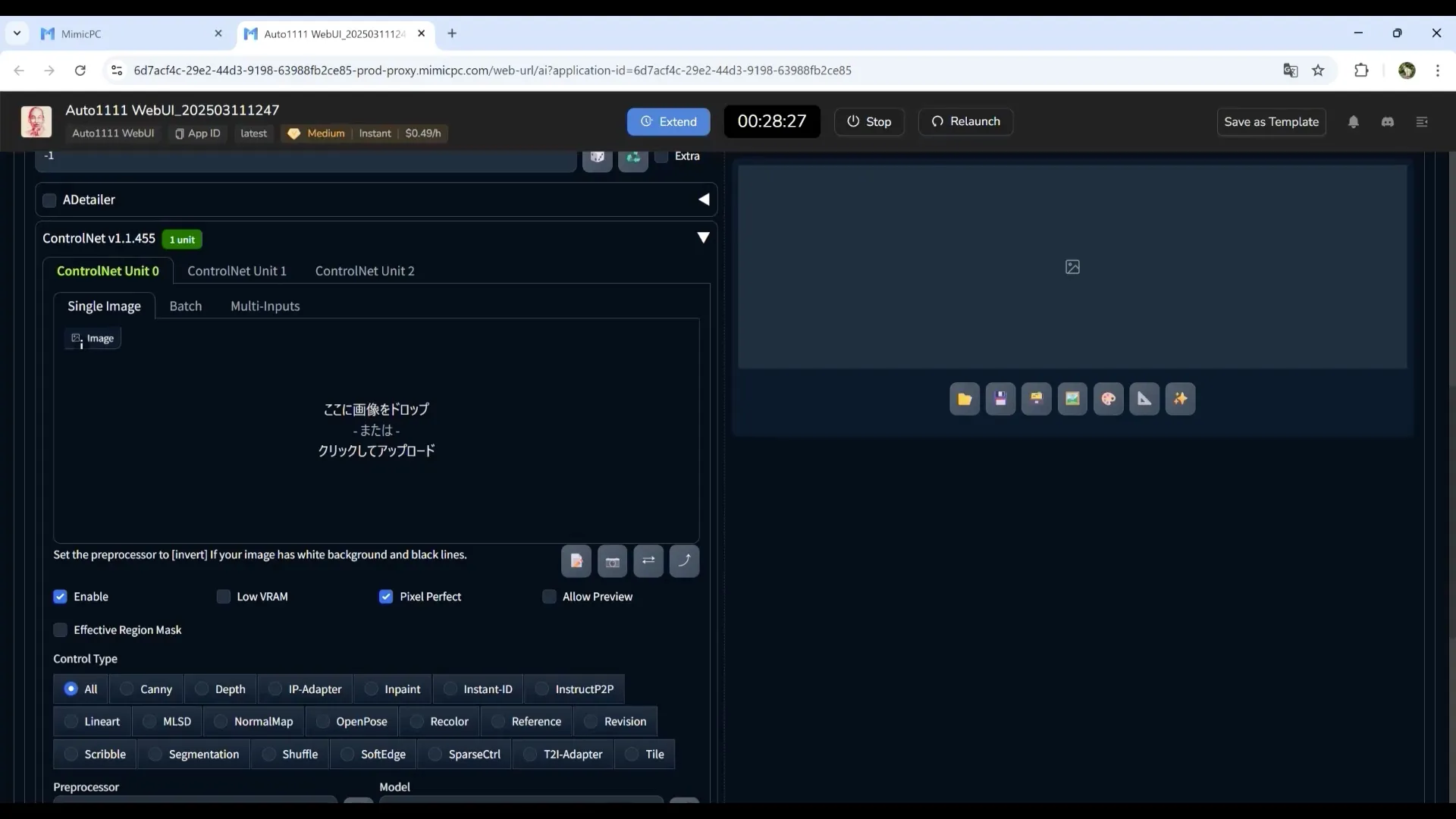Click the curved arrow send-dimensions icon
1456x819 pixels.
(x=684, y=561)
